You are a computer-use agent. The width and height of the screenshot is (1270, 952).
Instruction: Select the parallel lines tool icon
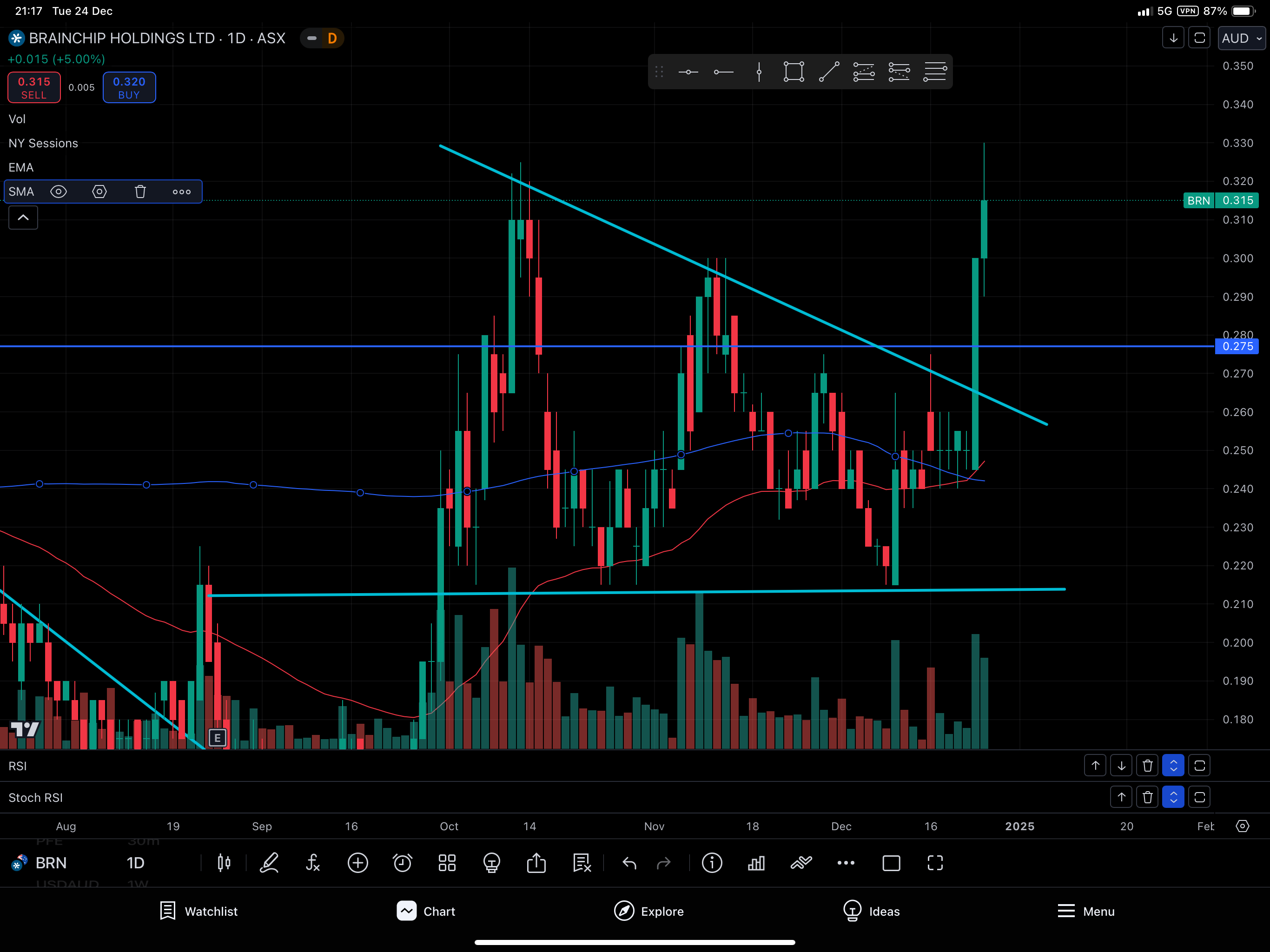click(935, 72)
